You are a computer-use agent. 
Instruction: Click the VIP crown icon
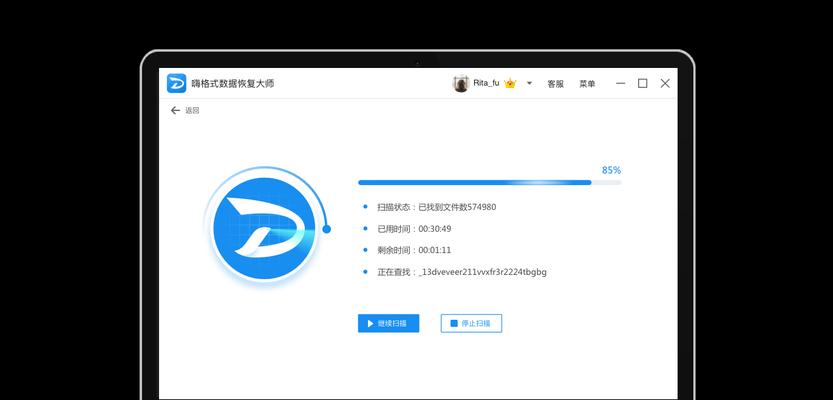510,83
